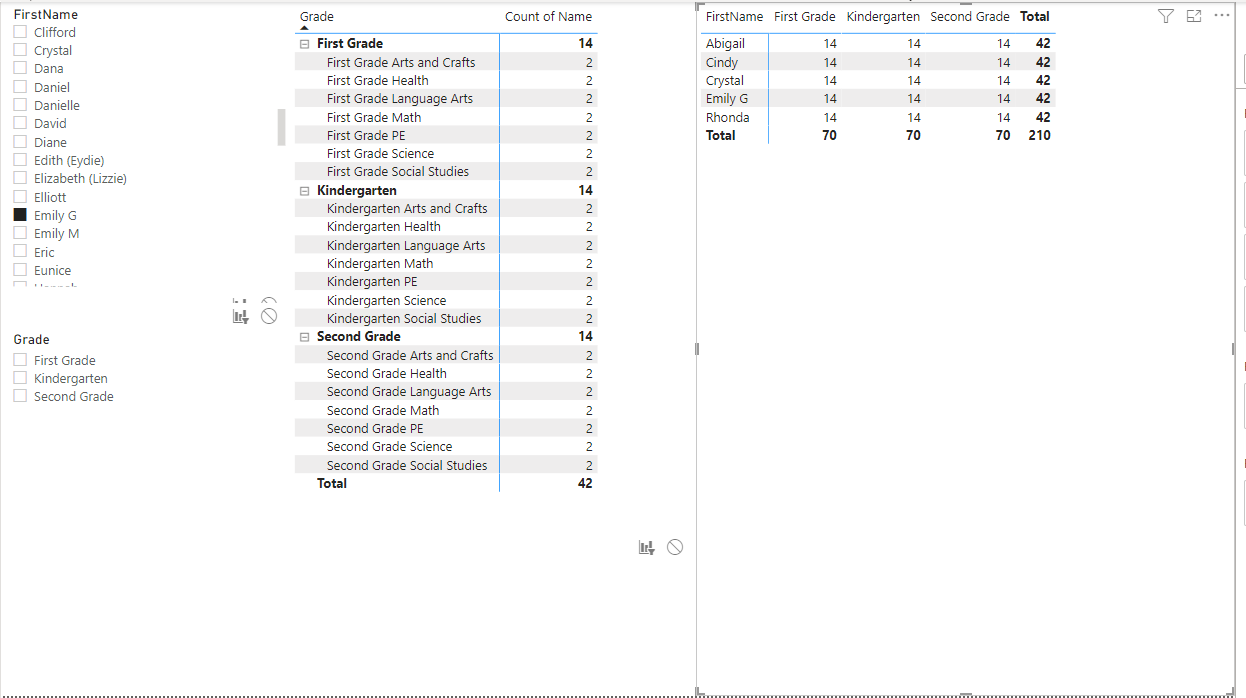This screenshot has width=1246, height=698.
Task: Set None interaction beneath Grade matrix
Action: point(675,547)
